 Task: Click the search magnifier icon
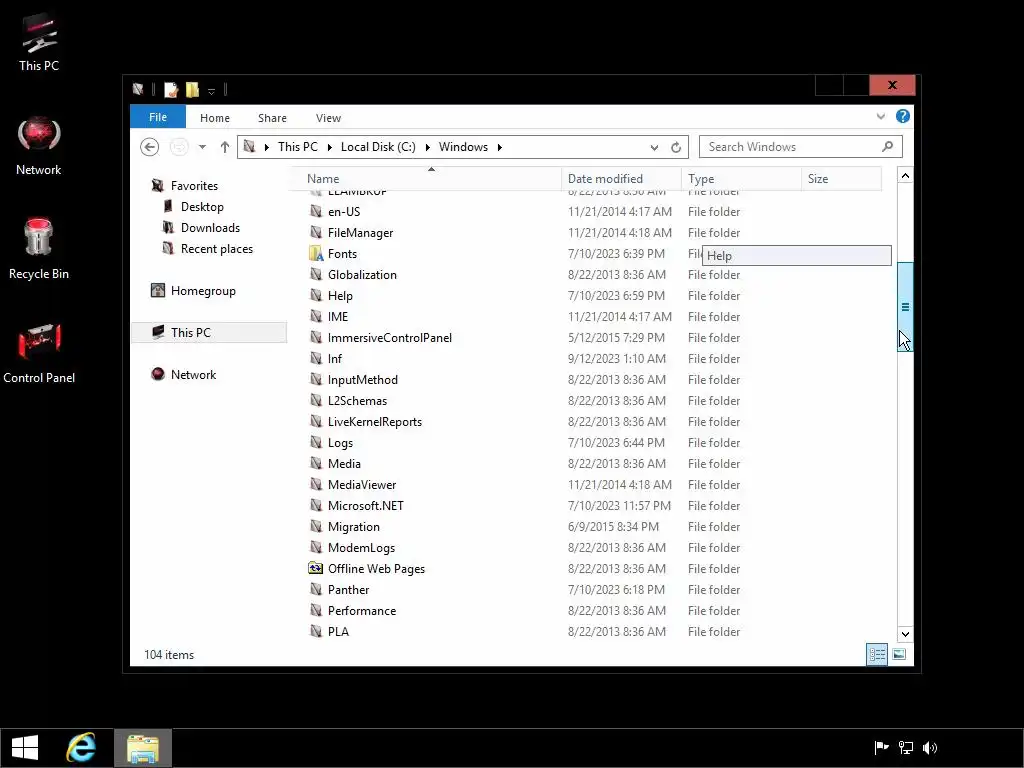[888, 146]
